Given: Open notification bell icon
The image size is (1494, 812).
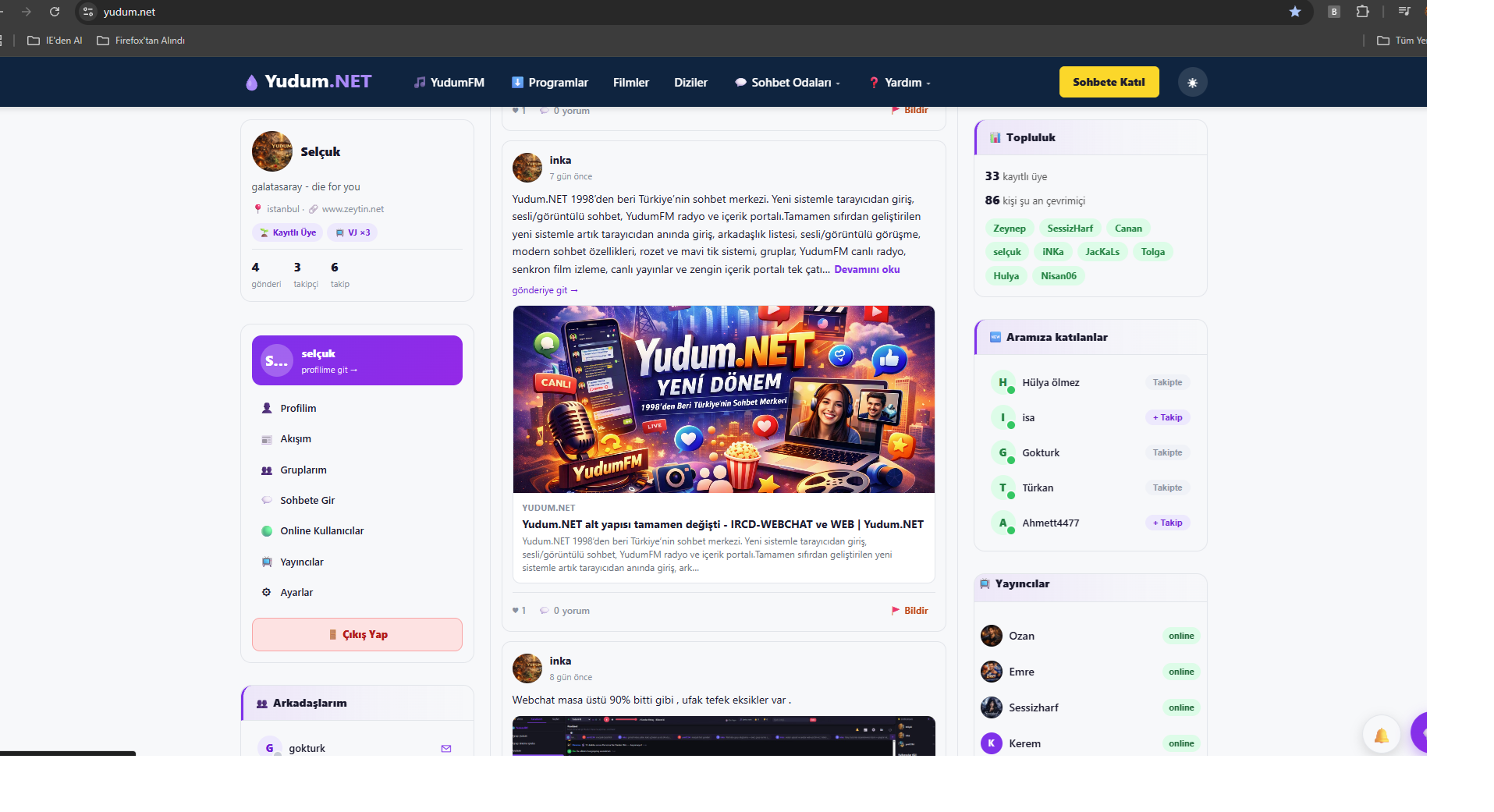Looking at the screenshot, I should pos(1381,735).
